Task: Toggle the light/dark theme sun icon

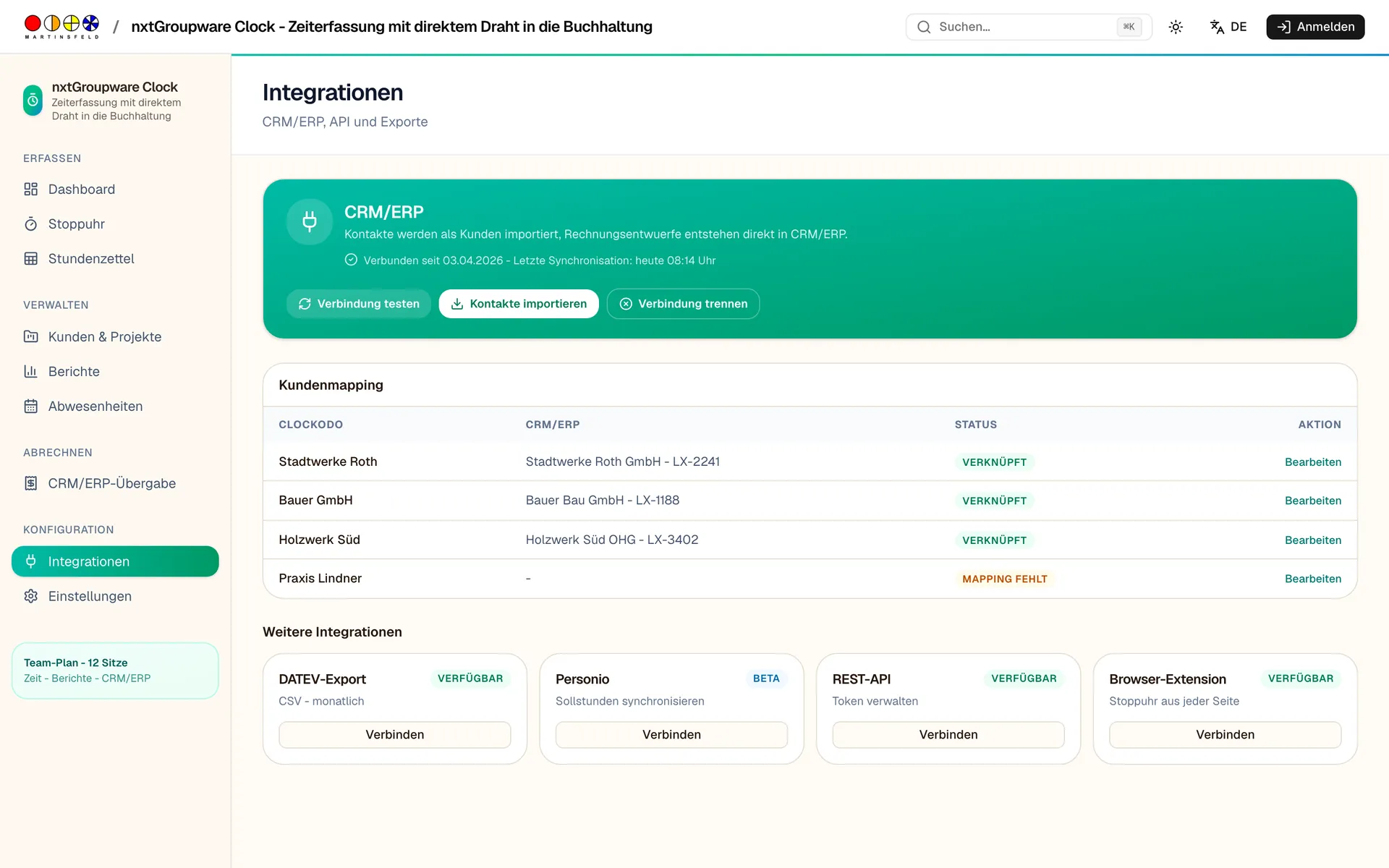Action: pos(1176,27)
